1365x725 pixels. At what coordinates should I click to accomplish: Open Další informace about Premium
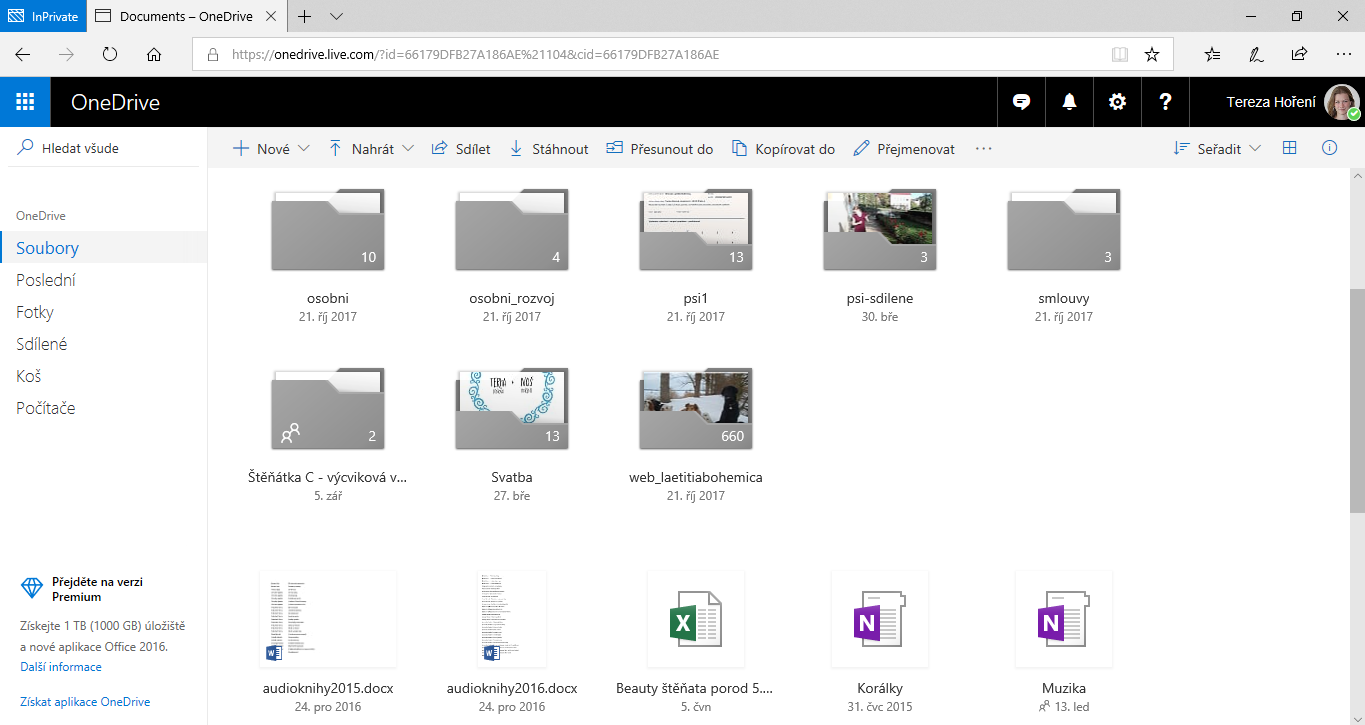point(60,666)
